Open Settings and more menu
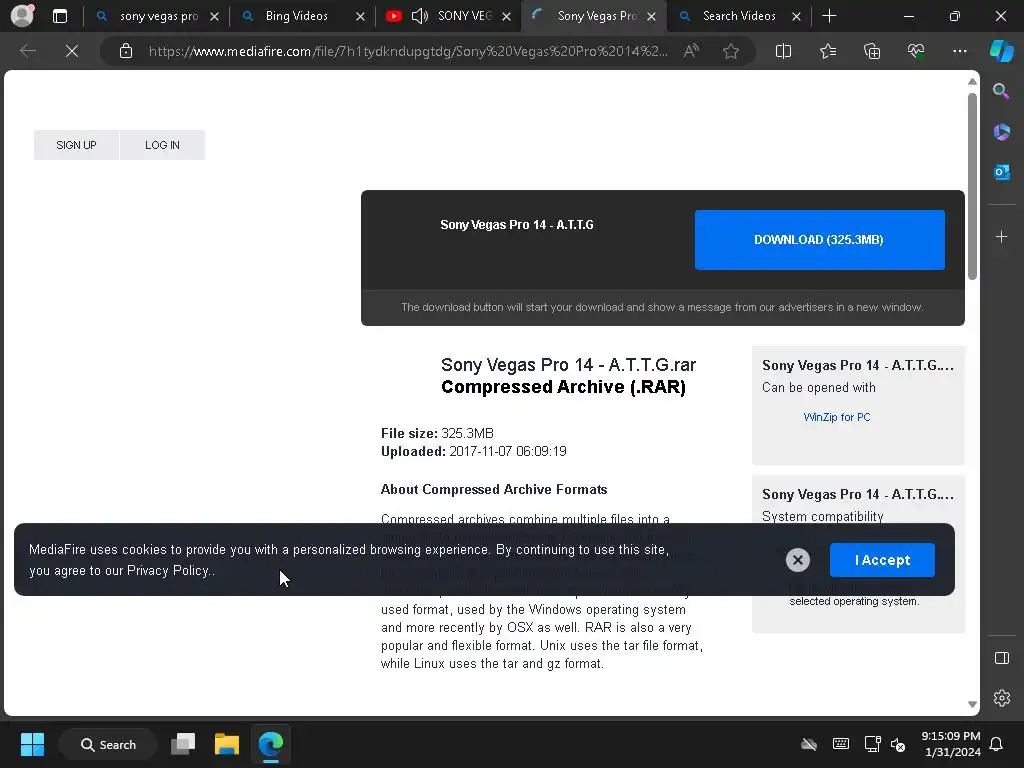The image size is (1024, 768). click(959, 51)
